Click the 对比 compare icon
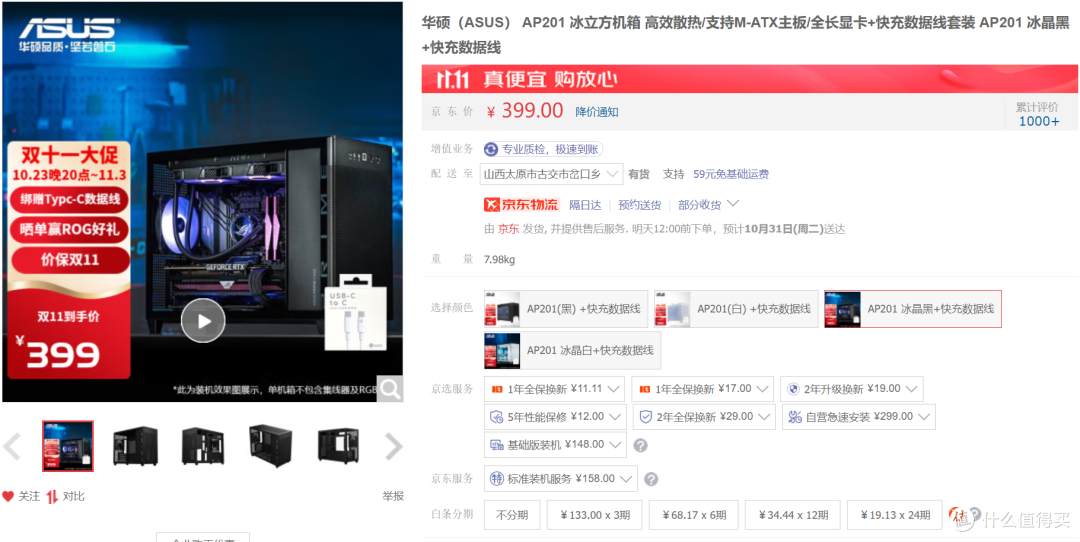The height and width of the screenshot is (542, 1080). [52, 496]
